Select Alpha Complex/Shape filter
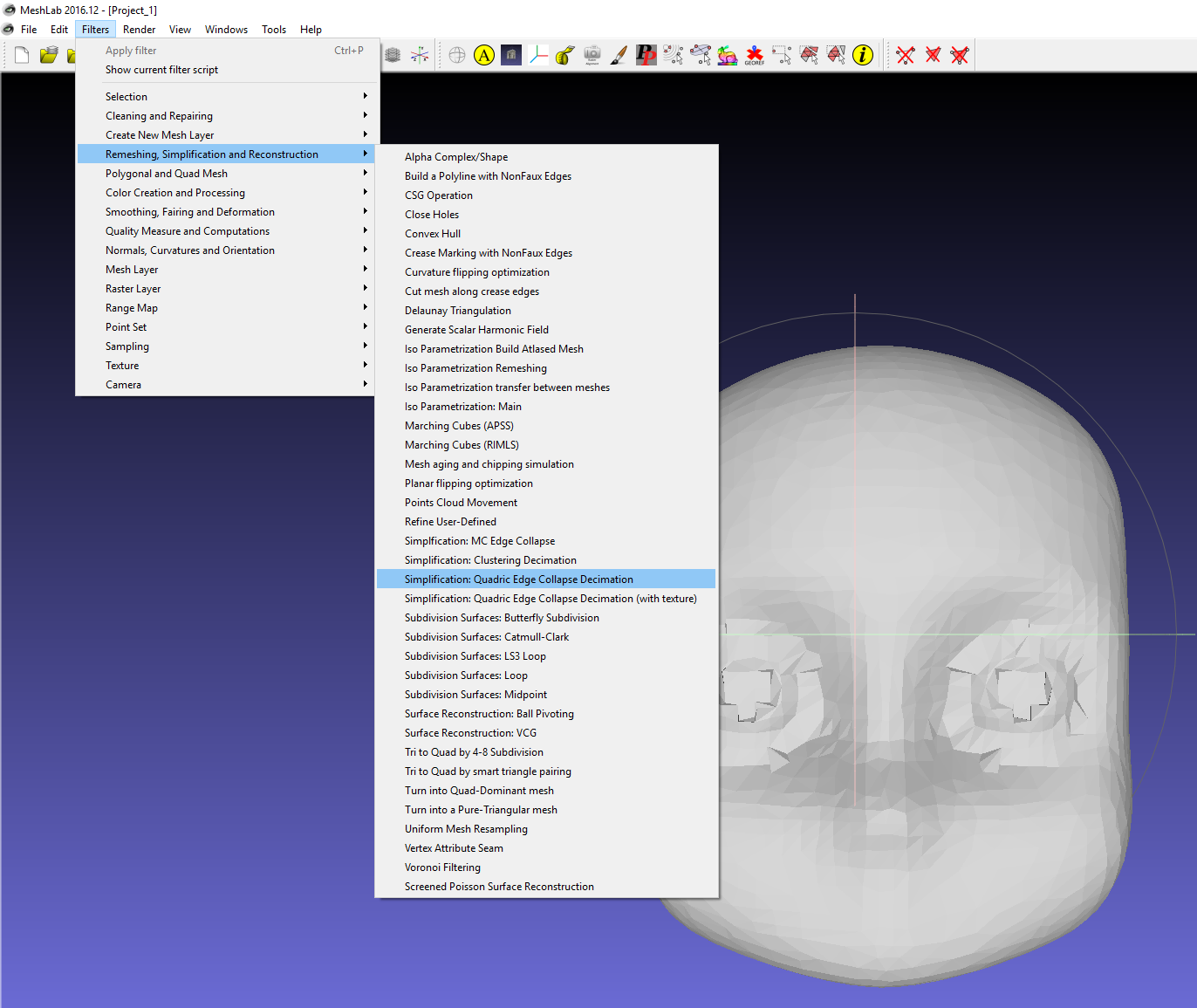The height and width of the screenshot is (1008, 1197). (x=546, y=157)
